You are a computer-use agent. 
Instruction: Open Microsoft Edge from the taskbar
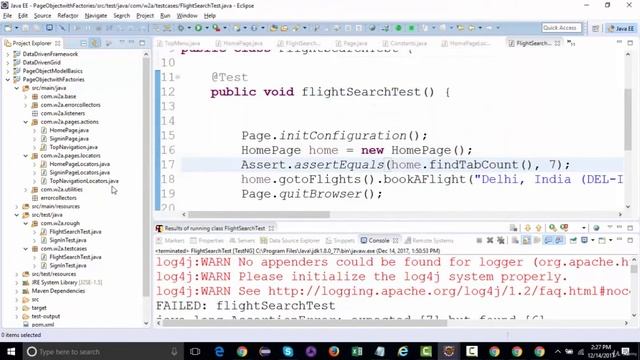(219, 351)
